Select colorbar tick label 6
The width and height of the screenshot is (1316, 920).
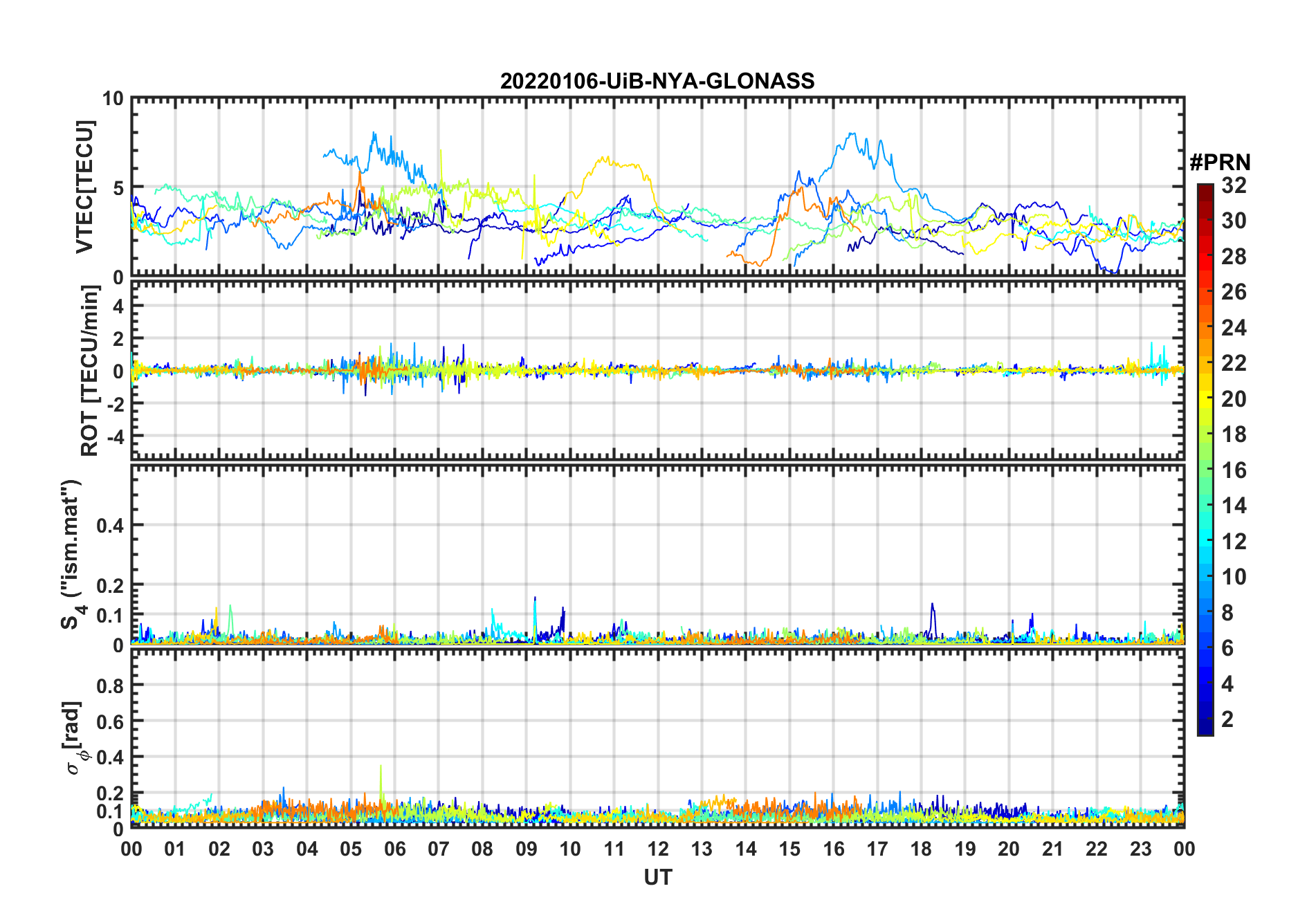tap(1227, 648)
